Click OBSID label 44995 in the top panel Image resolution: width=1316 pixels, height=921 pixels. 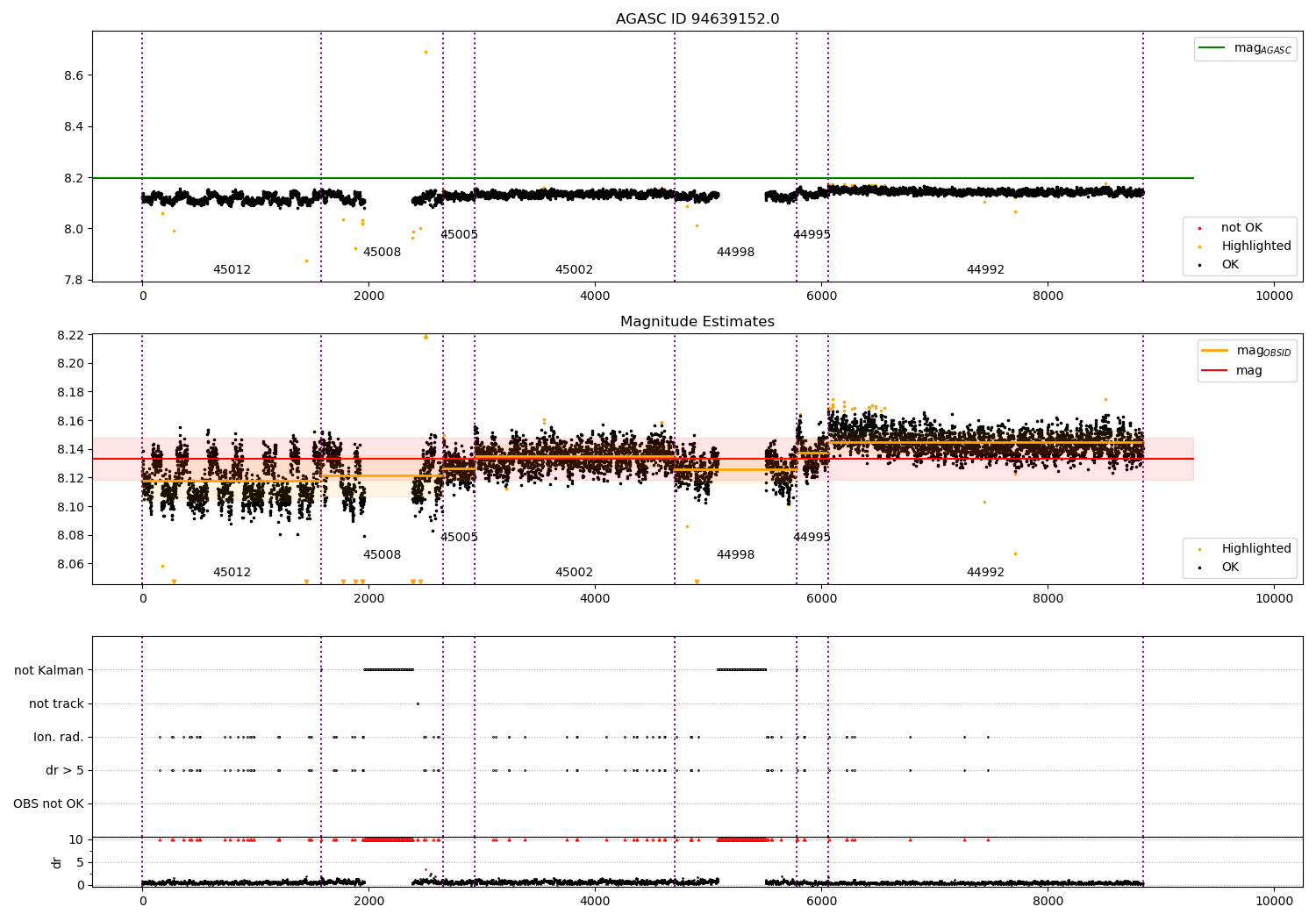(812, 234)
